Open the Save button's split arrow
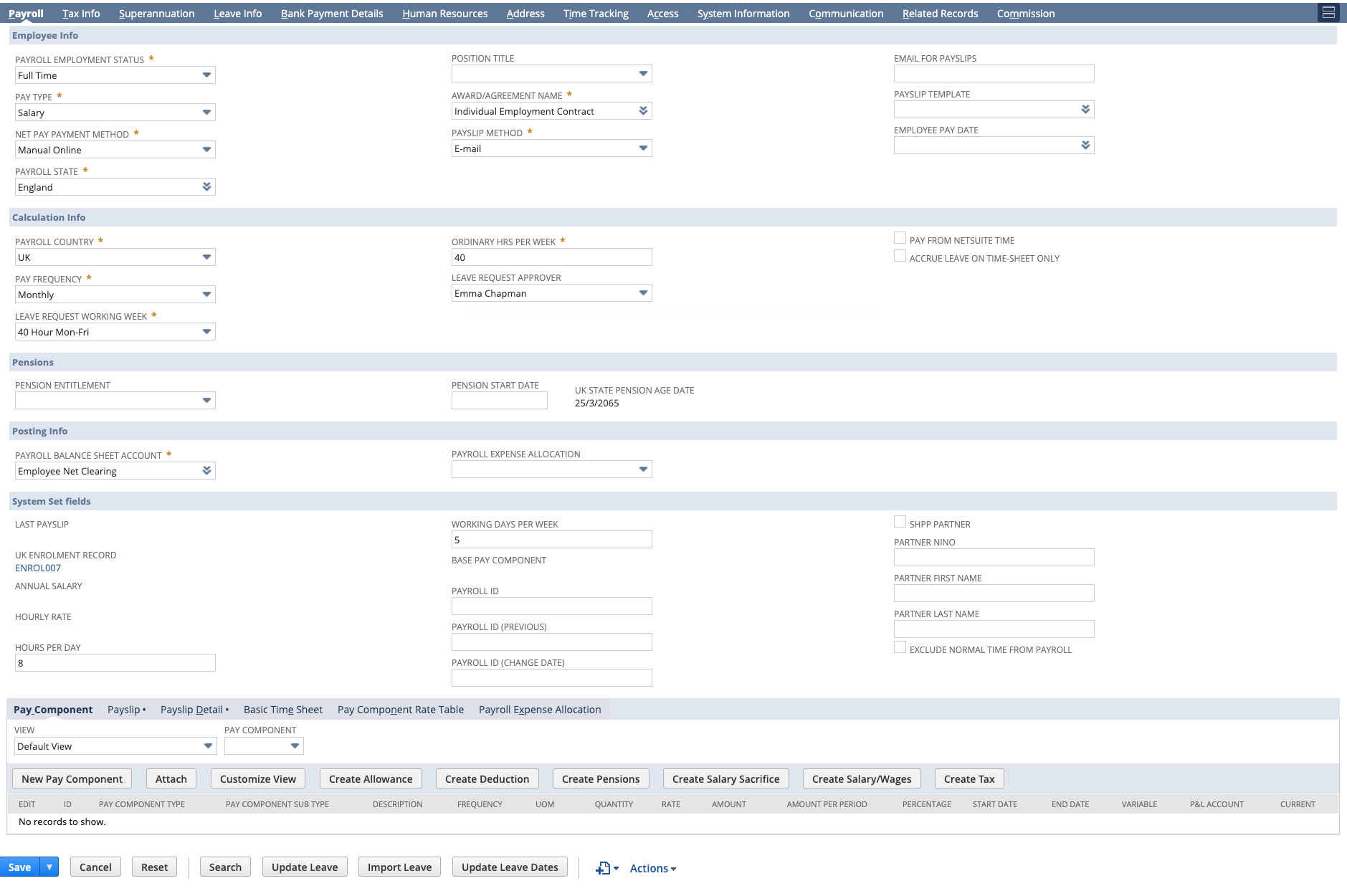Screen dimensions: 1347x896 pos(49,867)
